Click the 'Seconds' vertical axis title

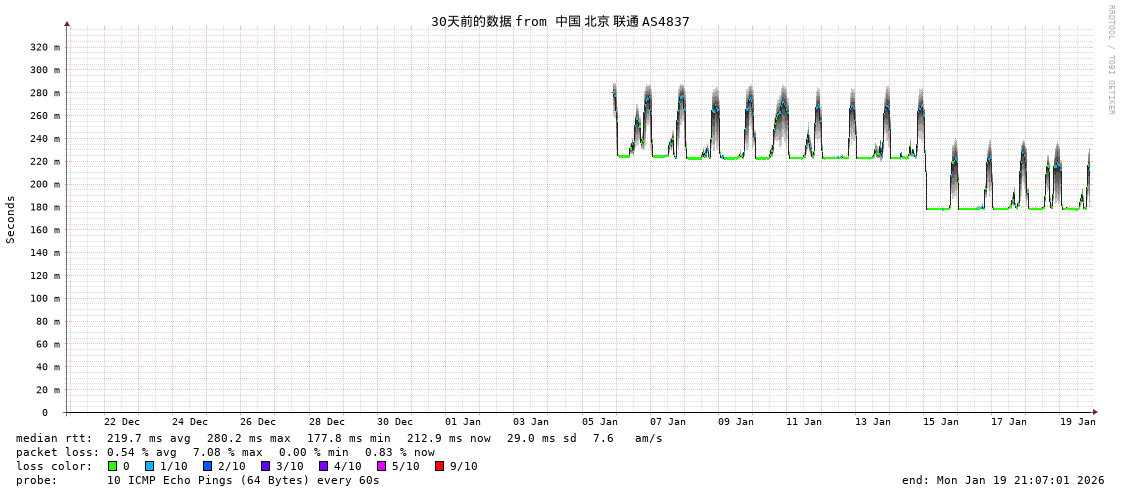(11, 219)
